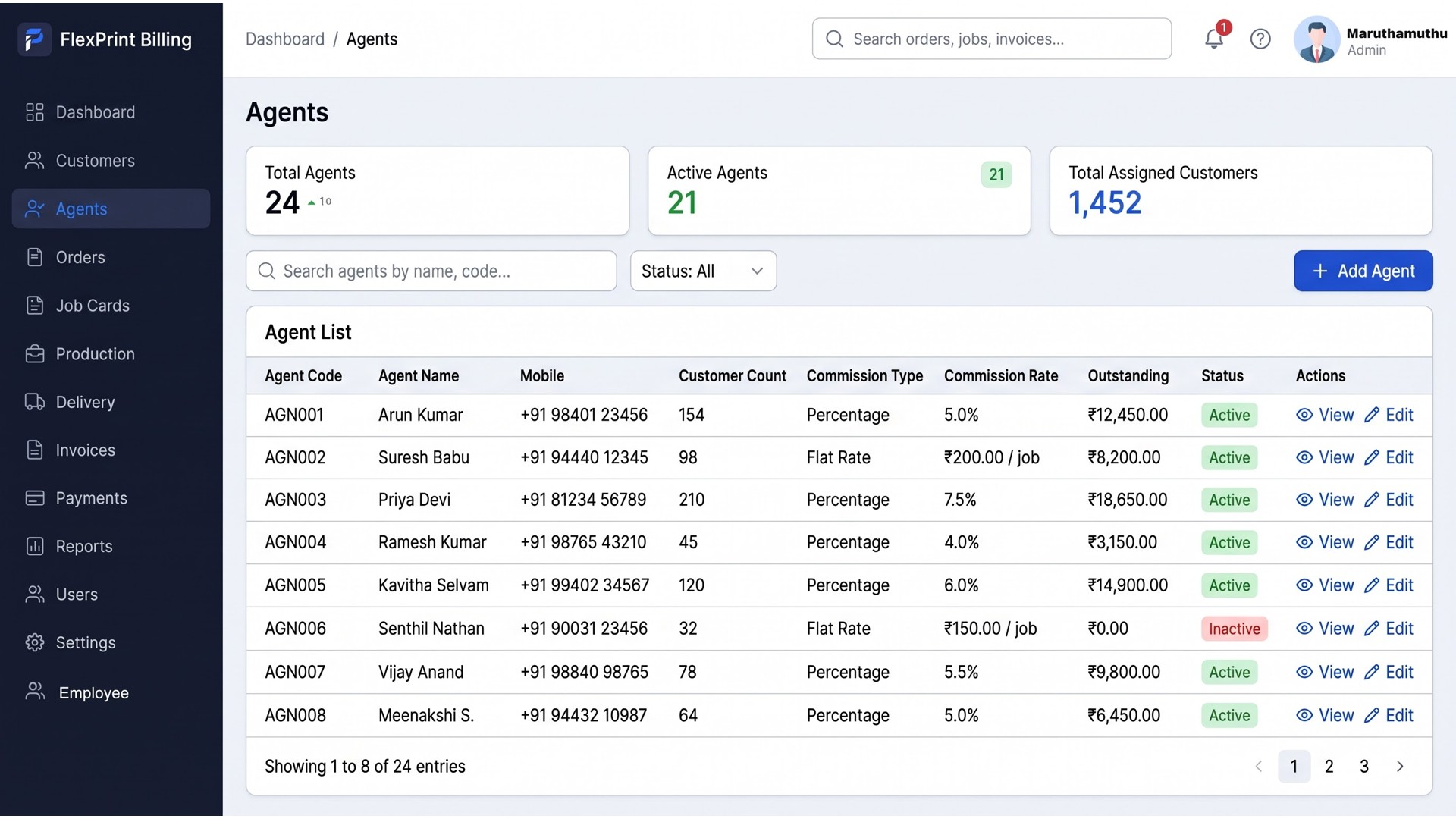The height and width of the screenshot is (819, 1456).
Task: Select the Delivery truck icon in sidebar
Action: click(x=35, y=402)
